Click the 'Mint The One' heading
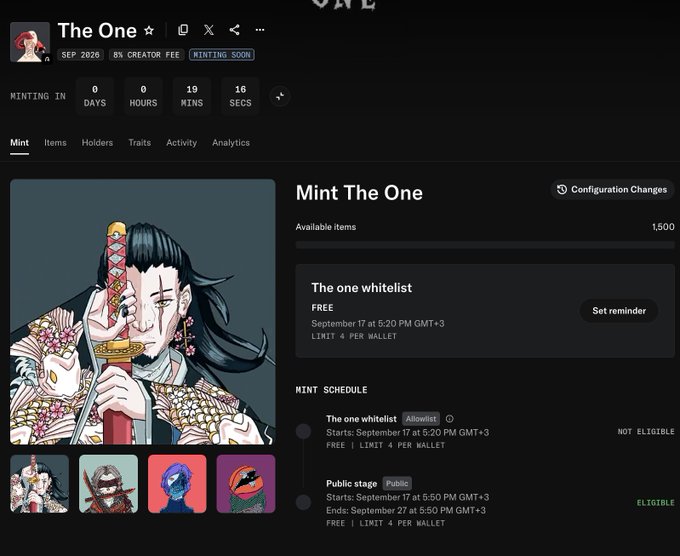680x556 pixels. 359,193
